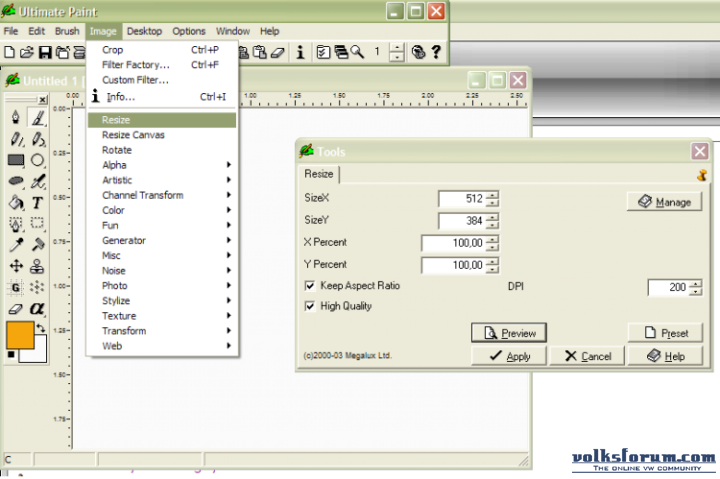
Task: Click the white background color swatch
Action: (39, 354)
